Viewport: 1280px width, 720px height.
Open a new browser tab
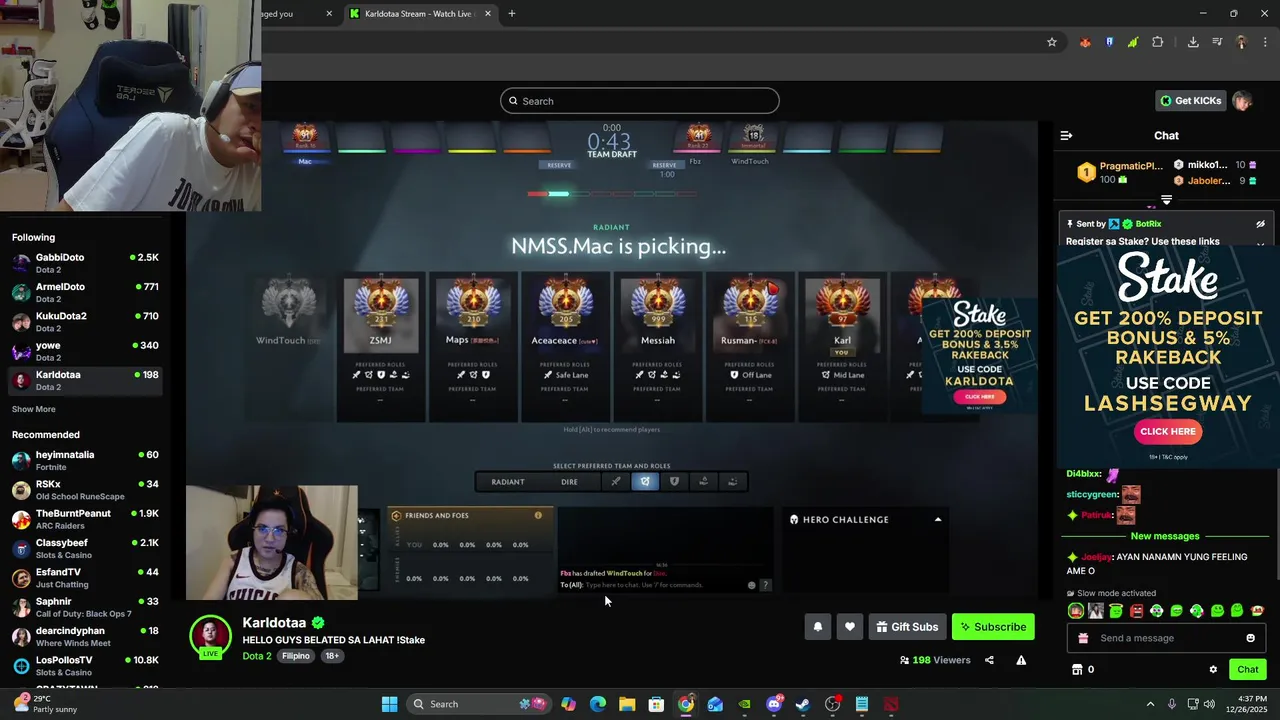511,14
